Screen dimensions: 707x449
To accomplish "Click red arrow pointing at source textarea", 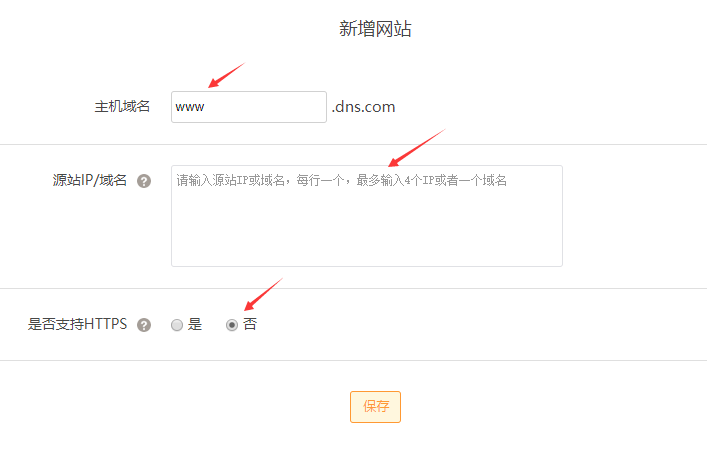I will point(417,147).
